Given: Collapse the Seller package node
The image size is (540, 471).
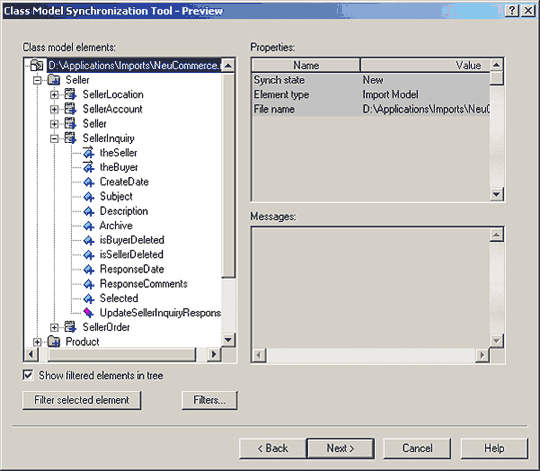Looking at the screenshot, I should (37, 80).
